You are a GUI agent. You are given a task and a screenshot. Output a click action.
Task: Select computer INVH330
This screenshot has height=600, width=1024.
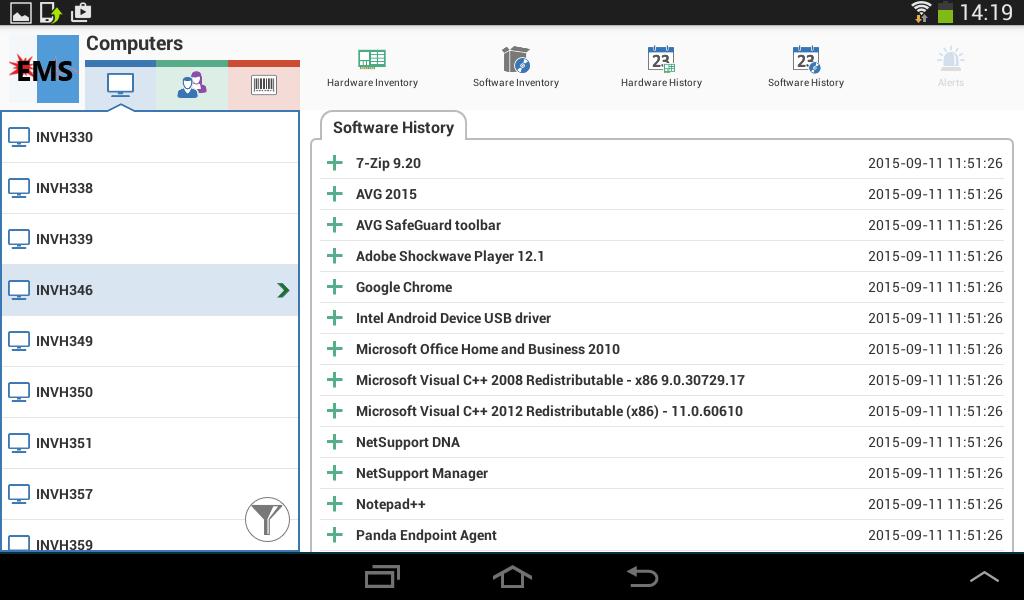(150, 137)
